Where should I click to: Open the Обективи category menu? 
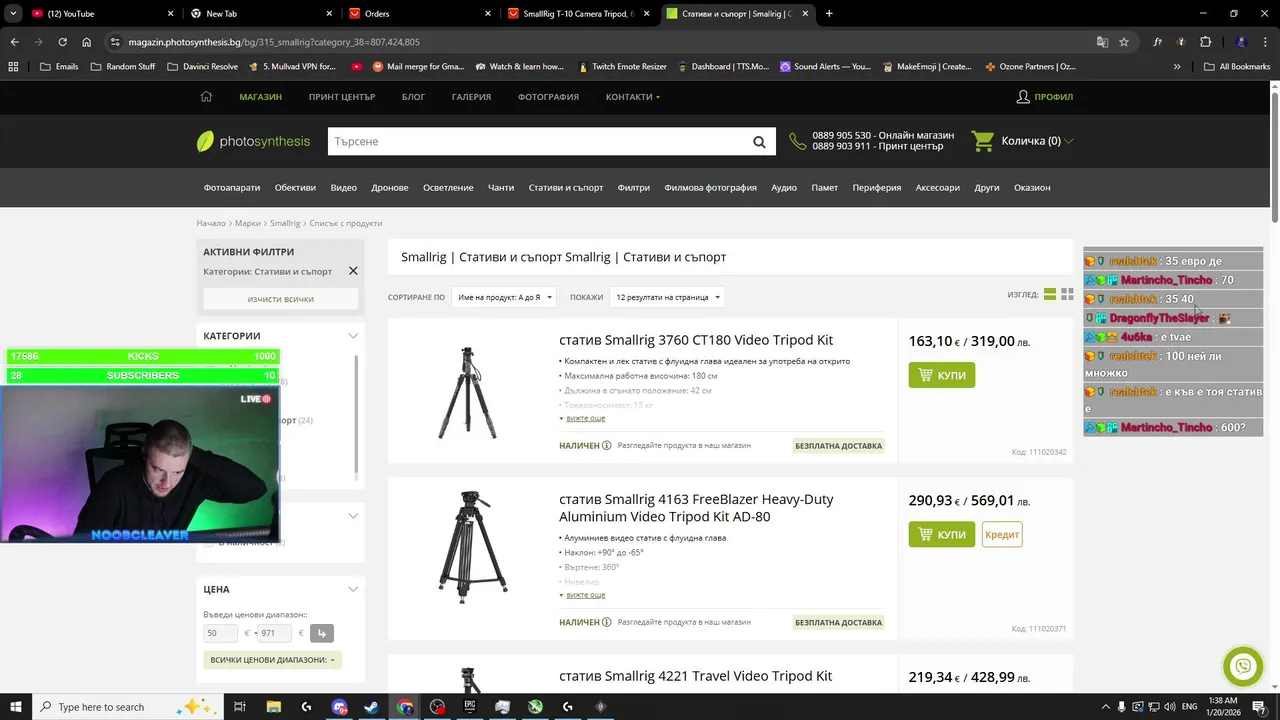click(295, 188)
